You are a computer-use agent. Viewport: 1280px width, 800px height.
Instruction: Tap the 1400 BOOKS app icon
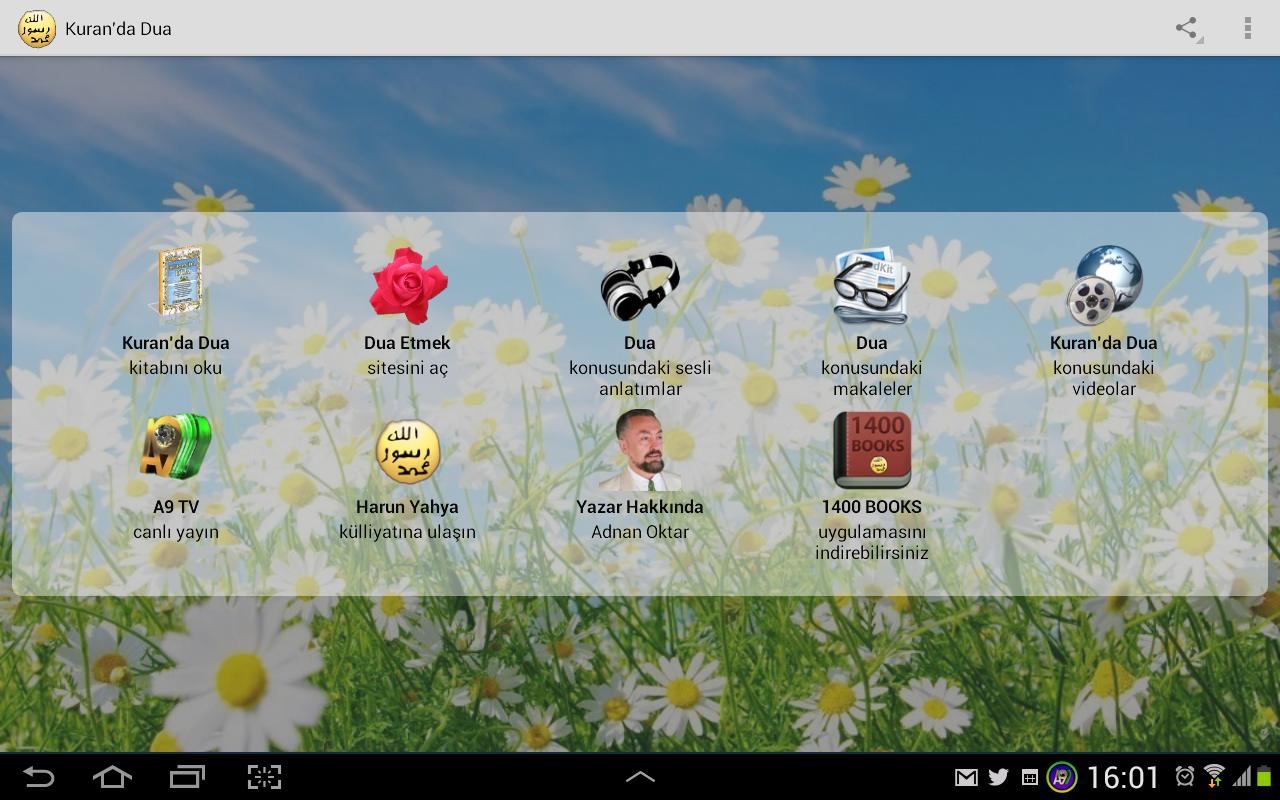click(871, 450)
